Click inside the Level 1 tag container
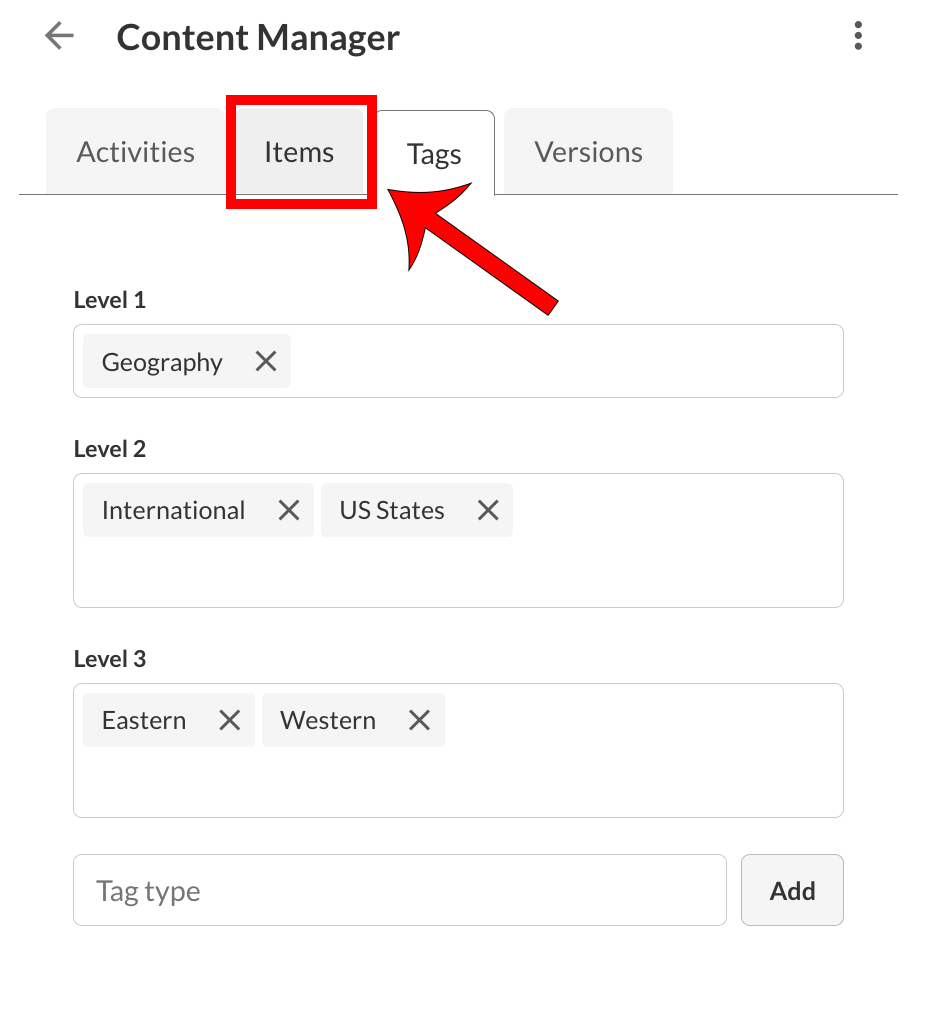 pyautogui.click(x=600, y=361)
